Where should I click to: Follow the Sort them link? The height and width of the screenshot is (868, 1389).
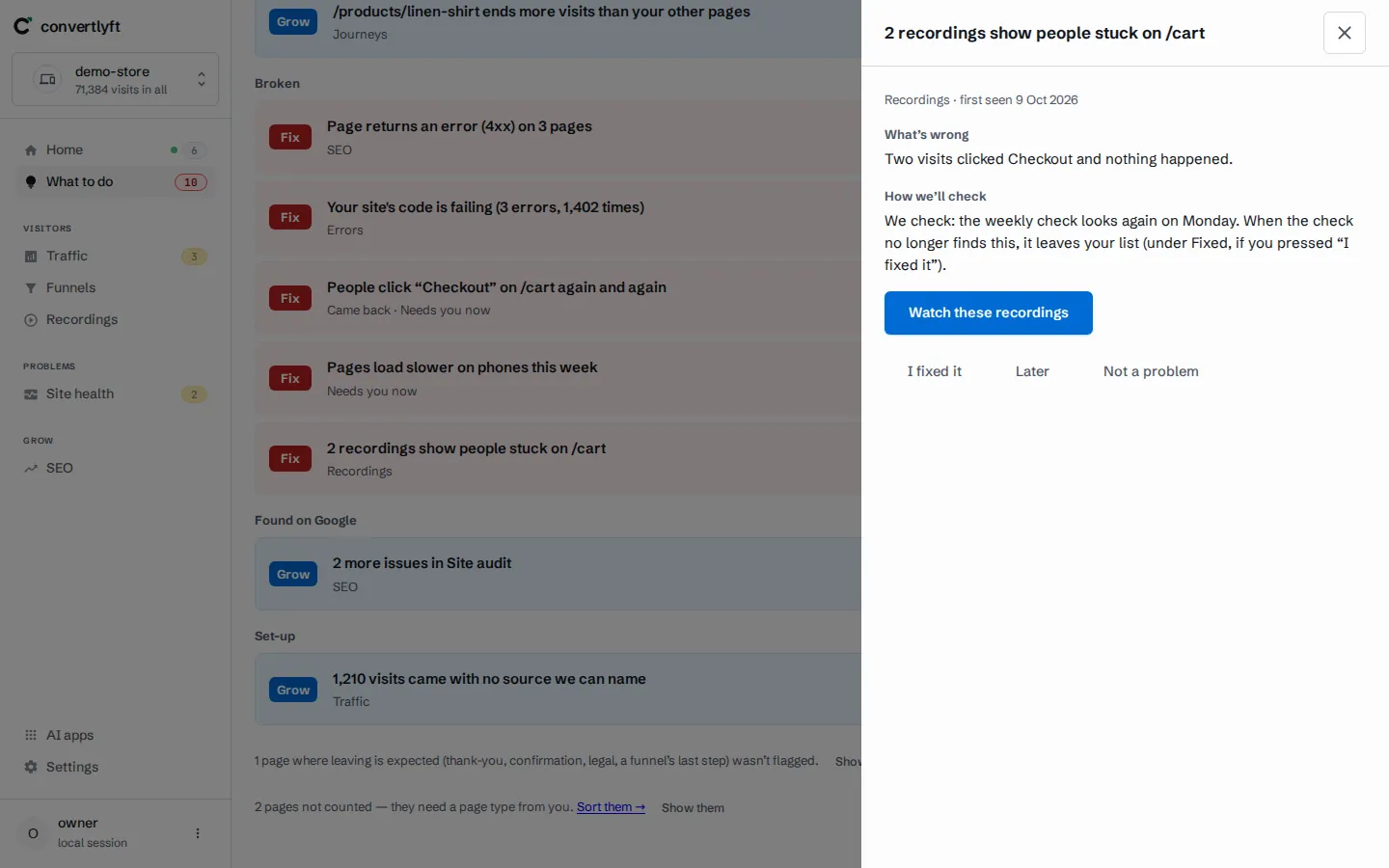click(x=611, y=807)
